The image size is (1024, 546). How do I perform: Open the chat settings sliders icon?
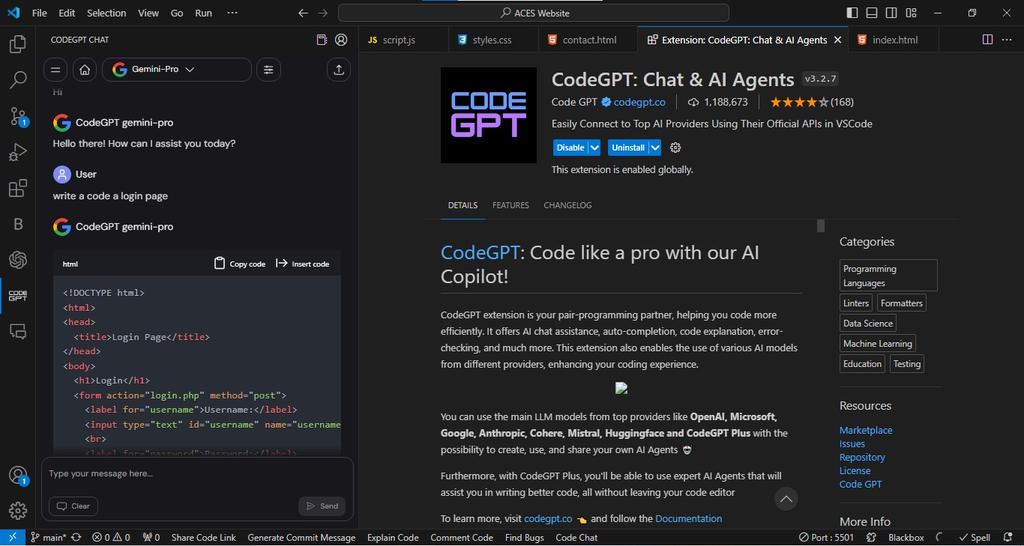tap(268, 70)
